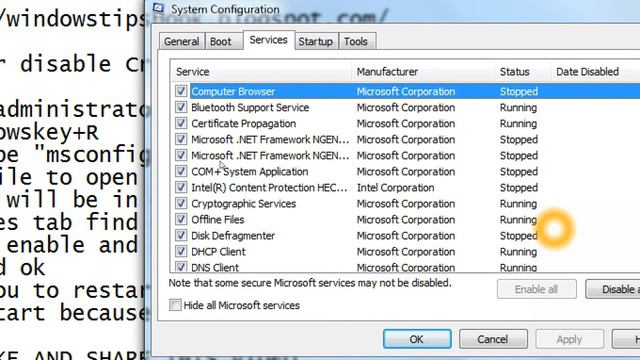Click Running status of Offline Files
This screenshot has width=640, height=360.
[518, 220]
